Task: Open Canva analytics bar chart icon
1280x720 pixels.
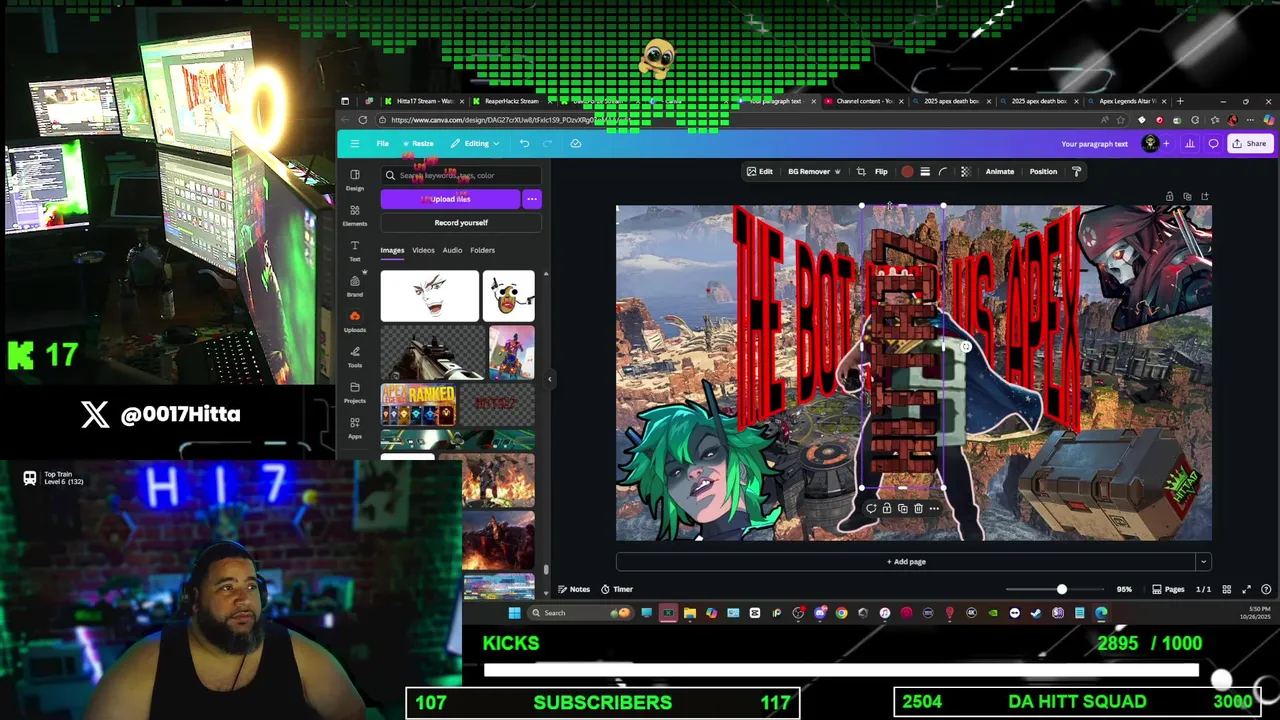Action: [x=1190, y=143]
